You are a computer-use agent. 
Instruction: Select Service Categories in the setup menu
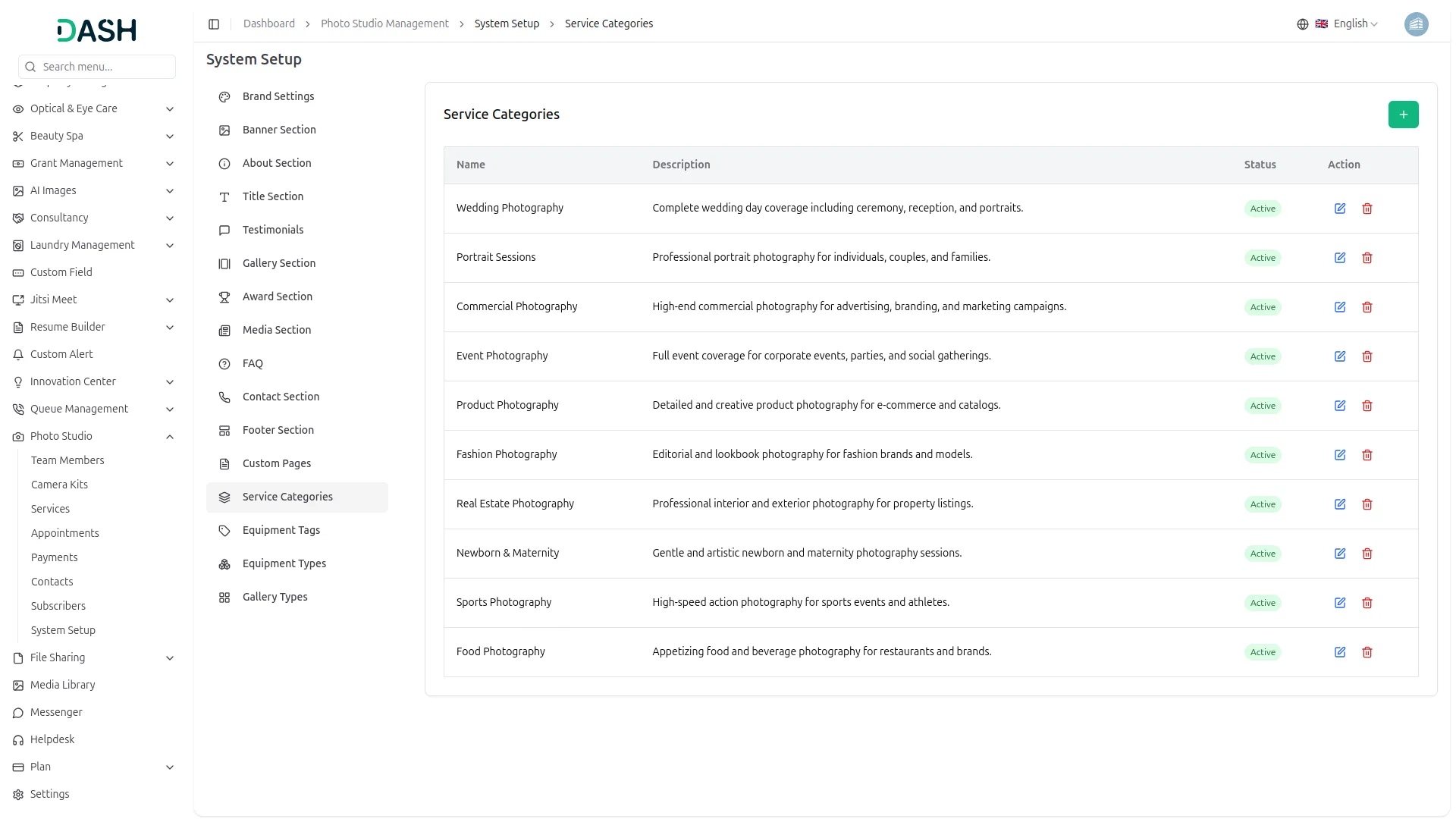coord(287,497)
